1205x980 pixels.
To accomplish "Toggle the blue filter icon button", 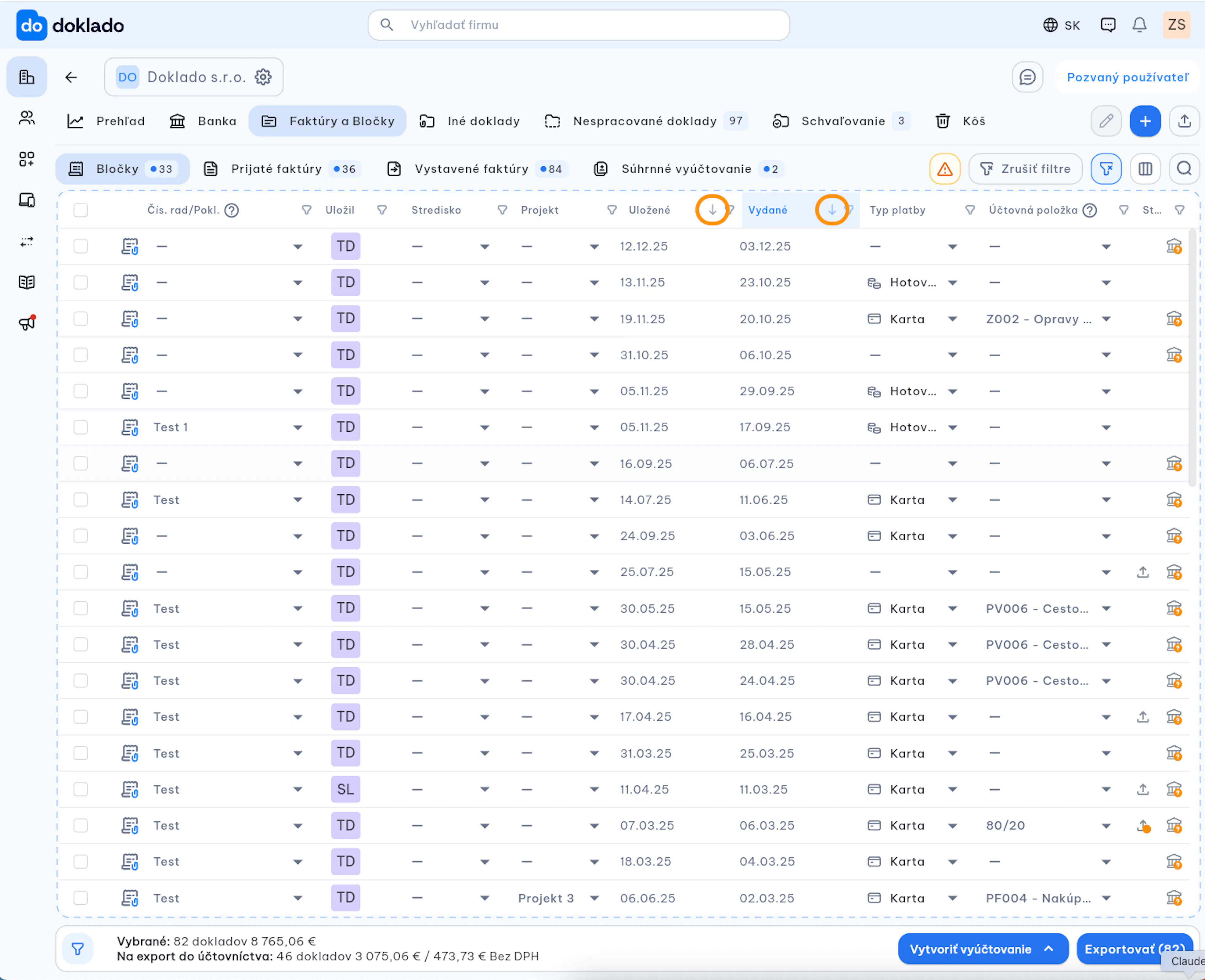I will pyautogui.click(x=1106, y=169).
